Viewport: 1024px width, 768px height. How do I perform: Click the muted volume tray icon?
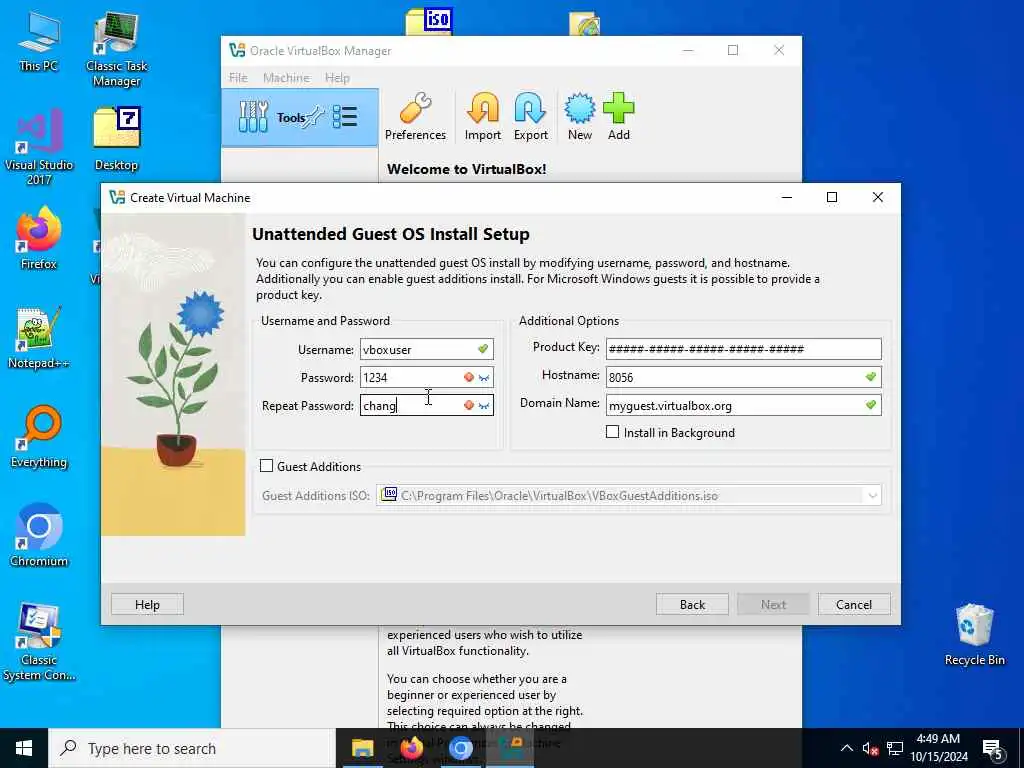[x=870, y=748]
